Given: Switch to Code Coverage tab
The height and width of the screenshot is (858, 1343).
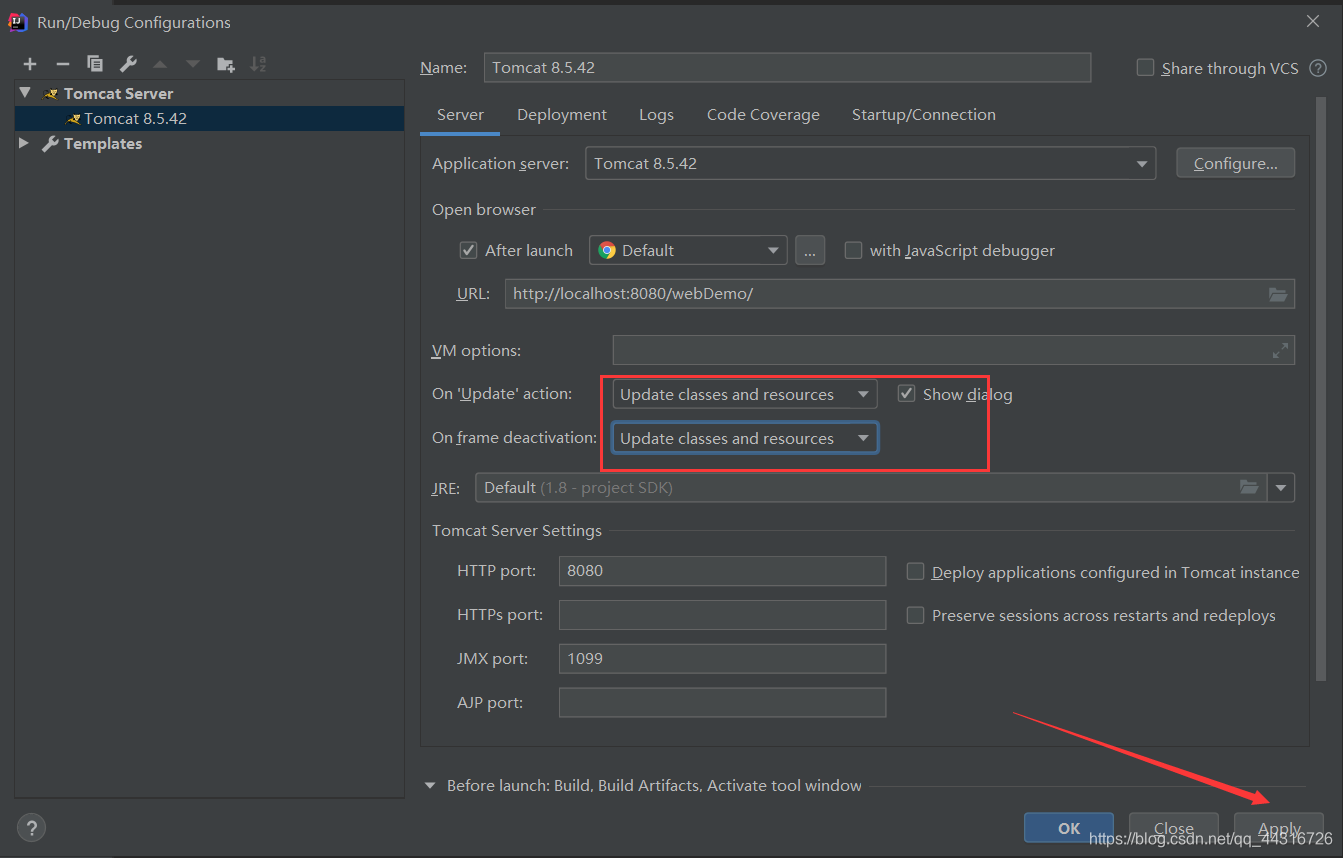Looking at the screenshot, I should [x=763, y=115].
